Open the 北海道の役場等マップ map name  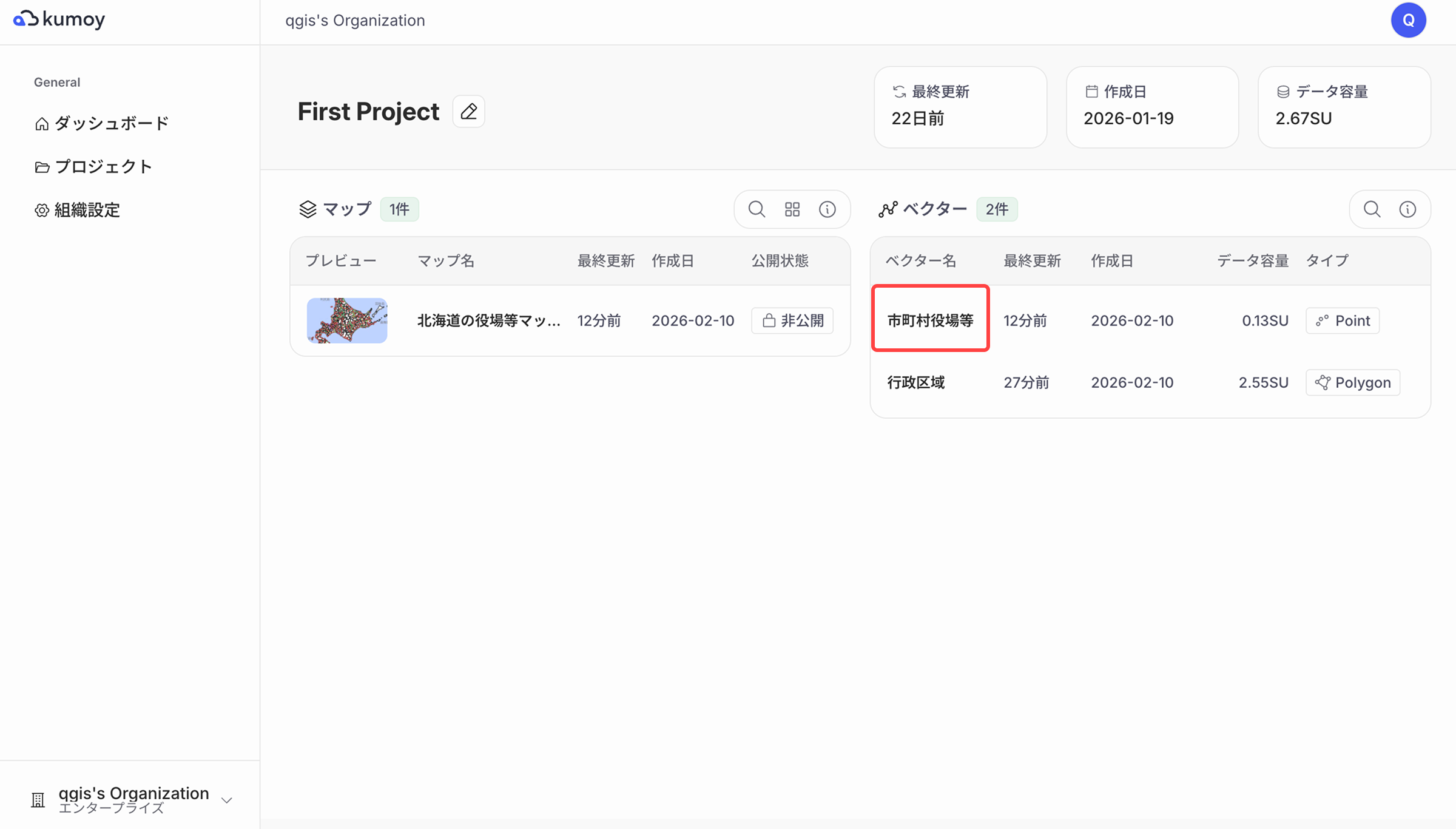click(488, 320)
